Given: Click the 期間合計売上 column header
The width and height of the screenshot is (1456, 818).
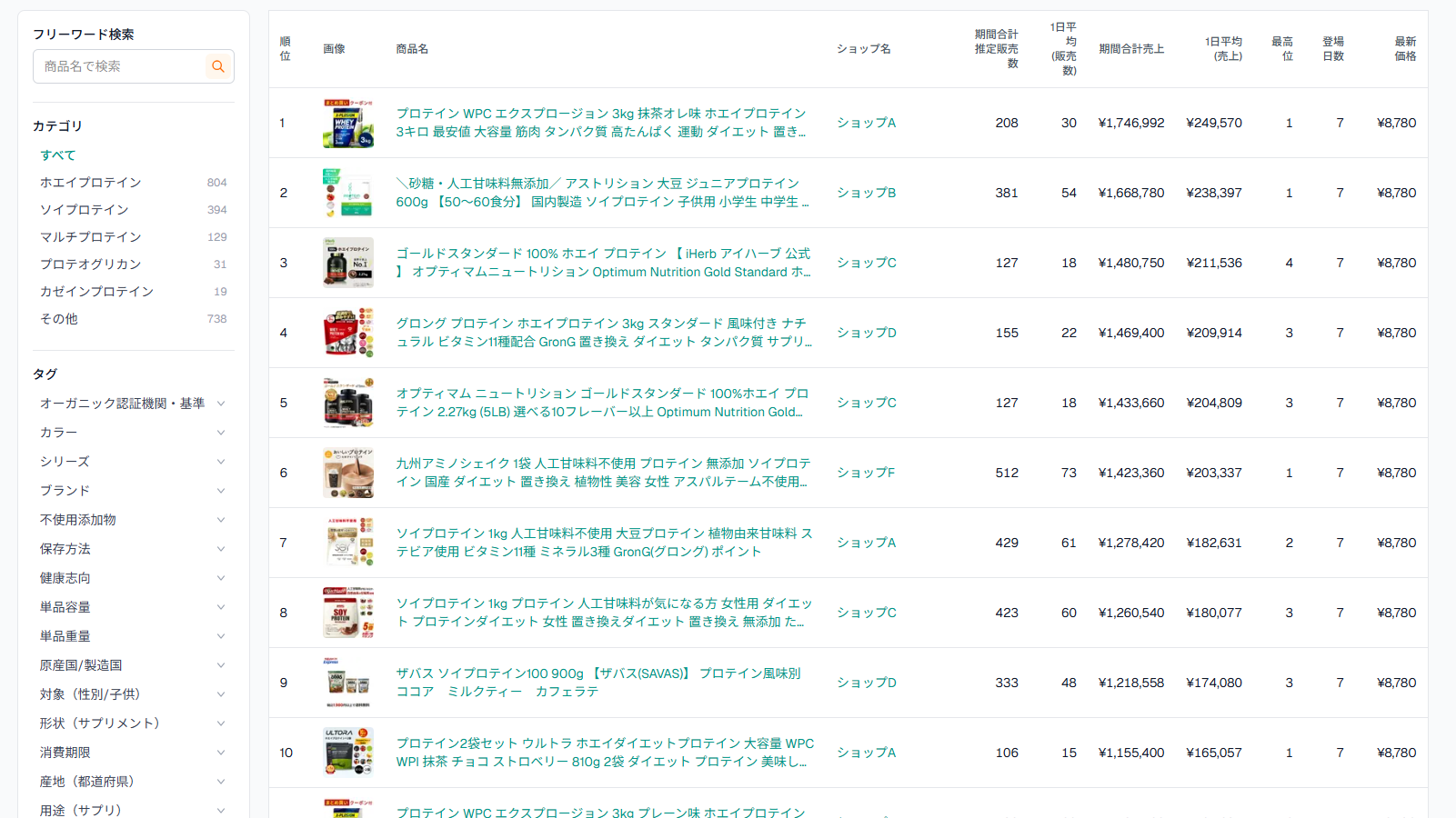Looking at the screenshot, I should click(x=1131, y=48).
